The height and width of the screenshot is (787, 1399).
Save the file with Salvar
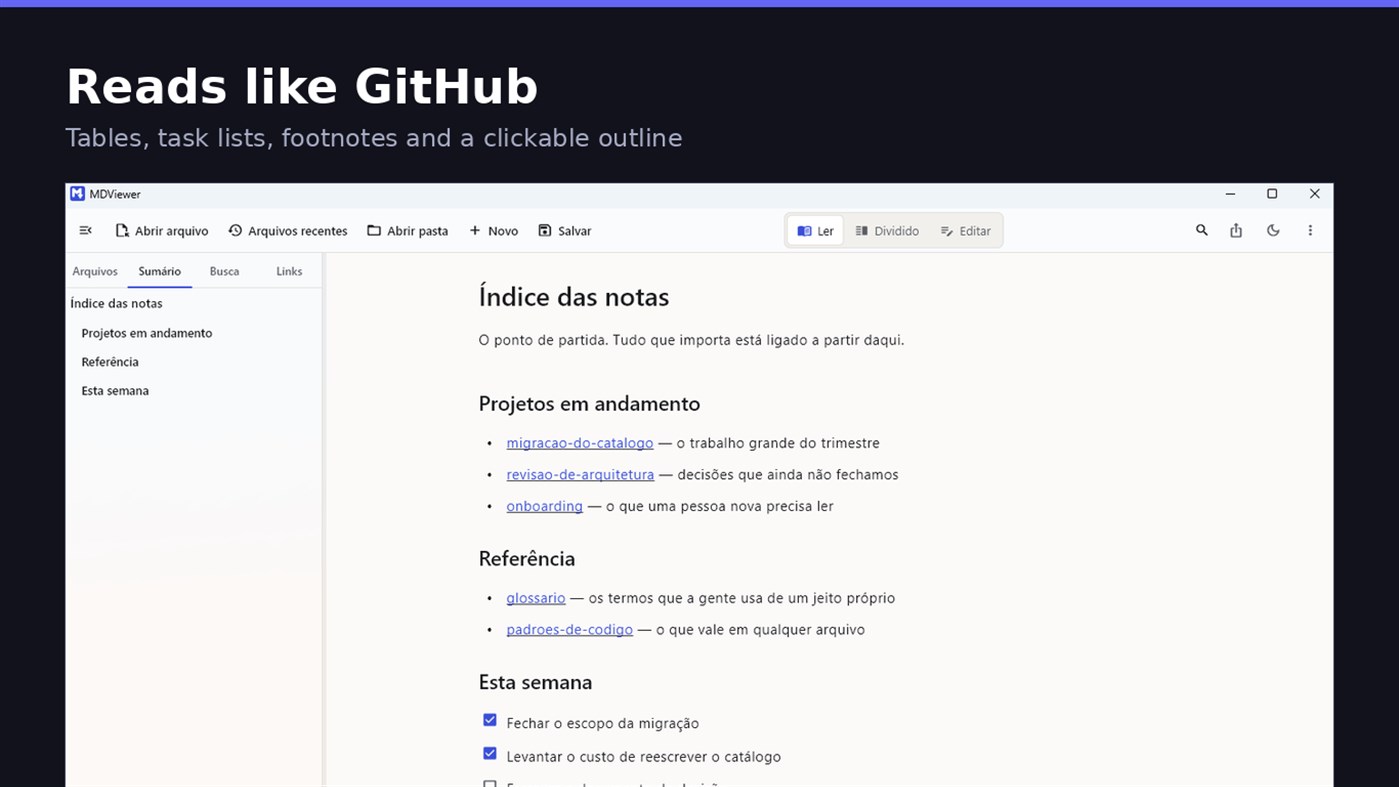tap(565, 231)
